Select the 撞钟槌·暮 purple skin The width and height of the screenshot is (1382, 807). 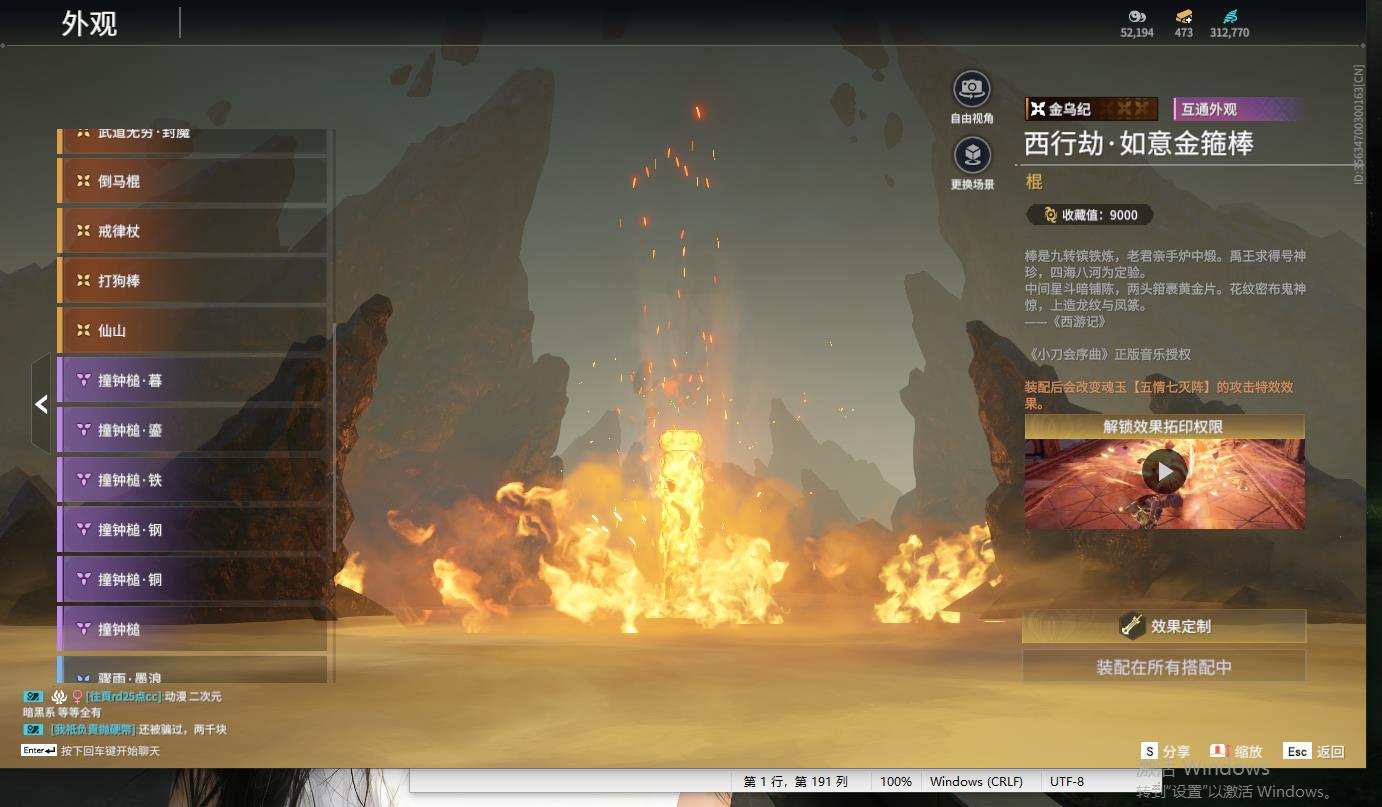[193, 380]
